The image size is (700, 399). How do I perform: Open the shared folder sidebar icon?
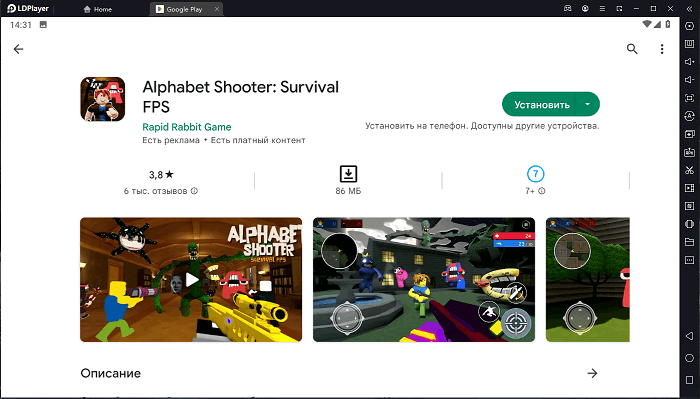689,242
